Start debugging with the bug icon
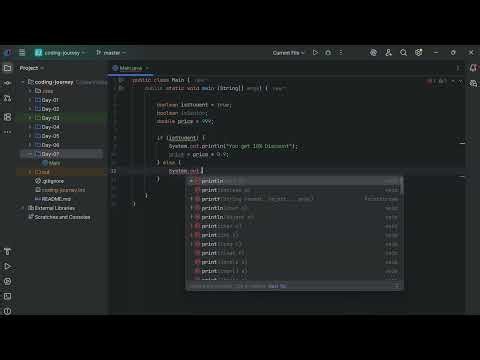 pos(328,52)
